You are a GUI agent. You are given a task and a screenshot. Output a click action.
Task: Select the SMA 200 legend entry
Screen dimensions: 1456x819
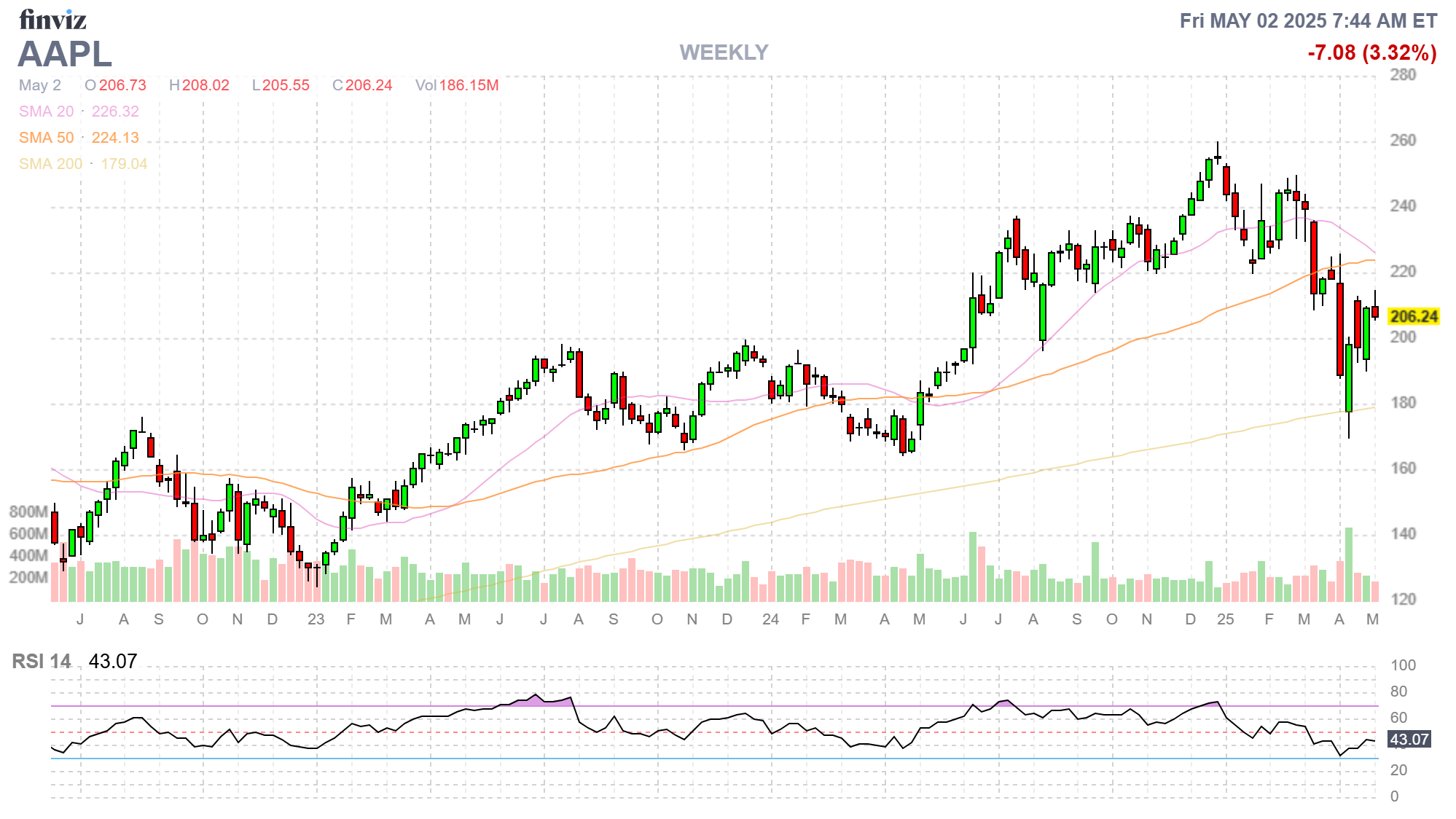coord(83,164)
